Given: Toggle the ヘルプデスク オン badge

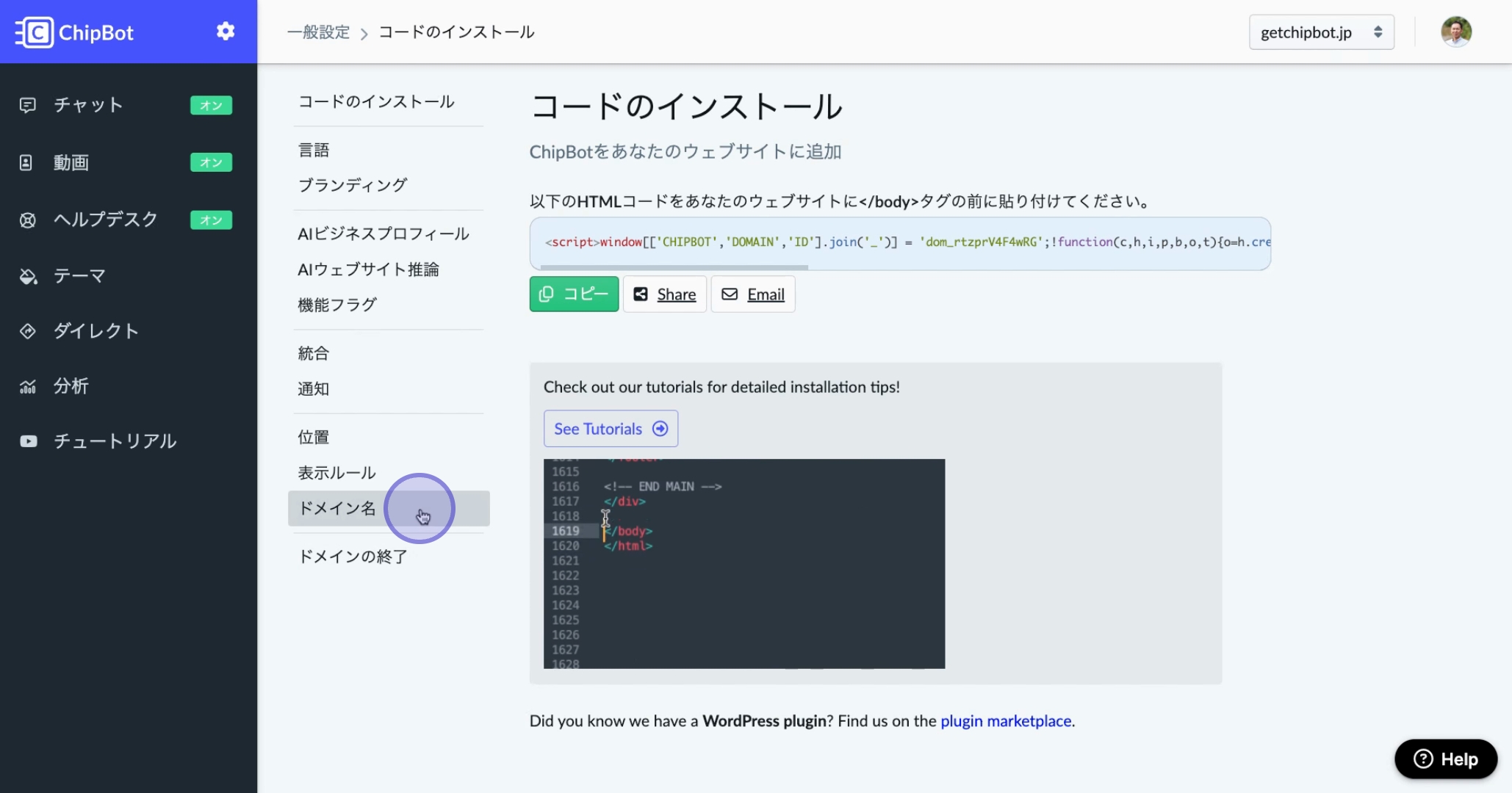Looking at the screenshot, I should point(211,220).
